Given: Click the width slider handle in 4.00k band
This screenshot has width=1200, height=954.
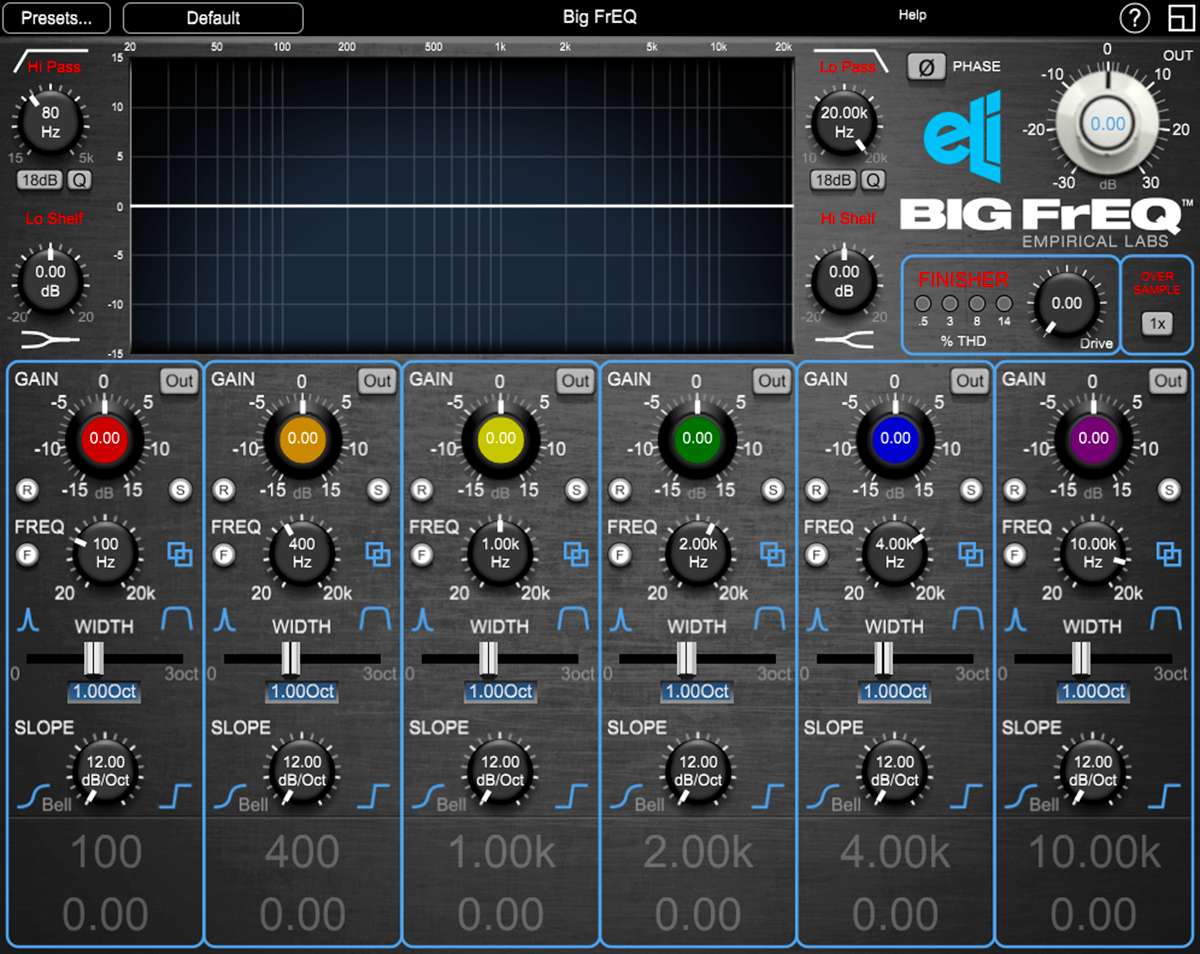Looking at the screenshot, I should point(884,658).
